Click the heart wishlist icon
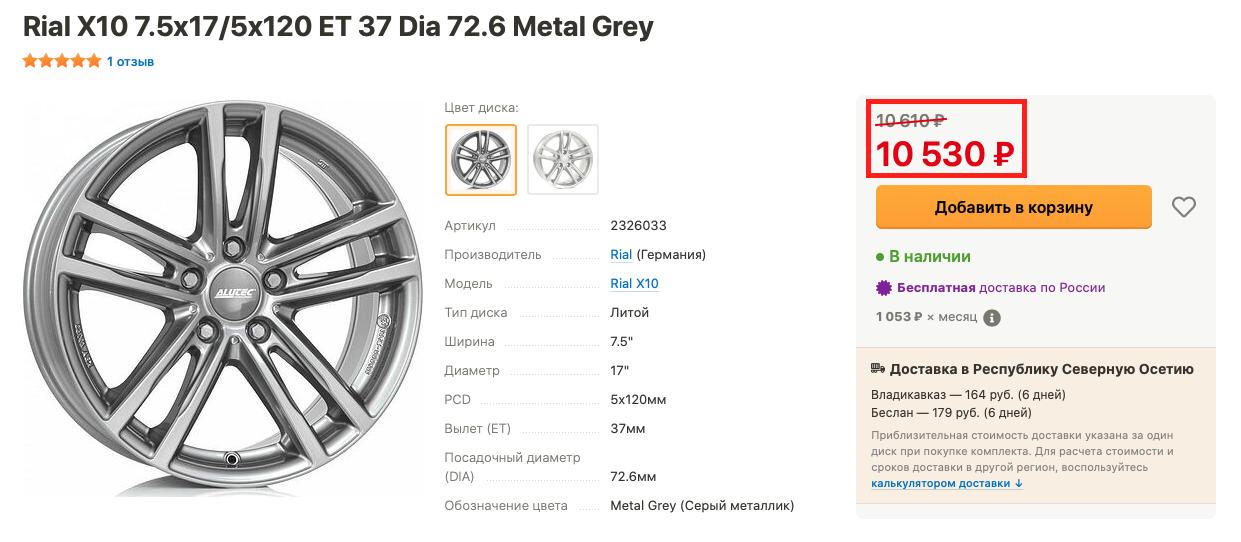Viewport: 1241px width, 542px height. point(1184,207)
